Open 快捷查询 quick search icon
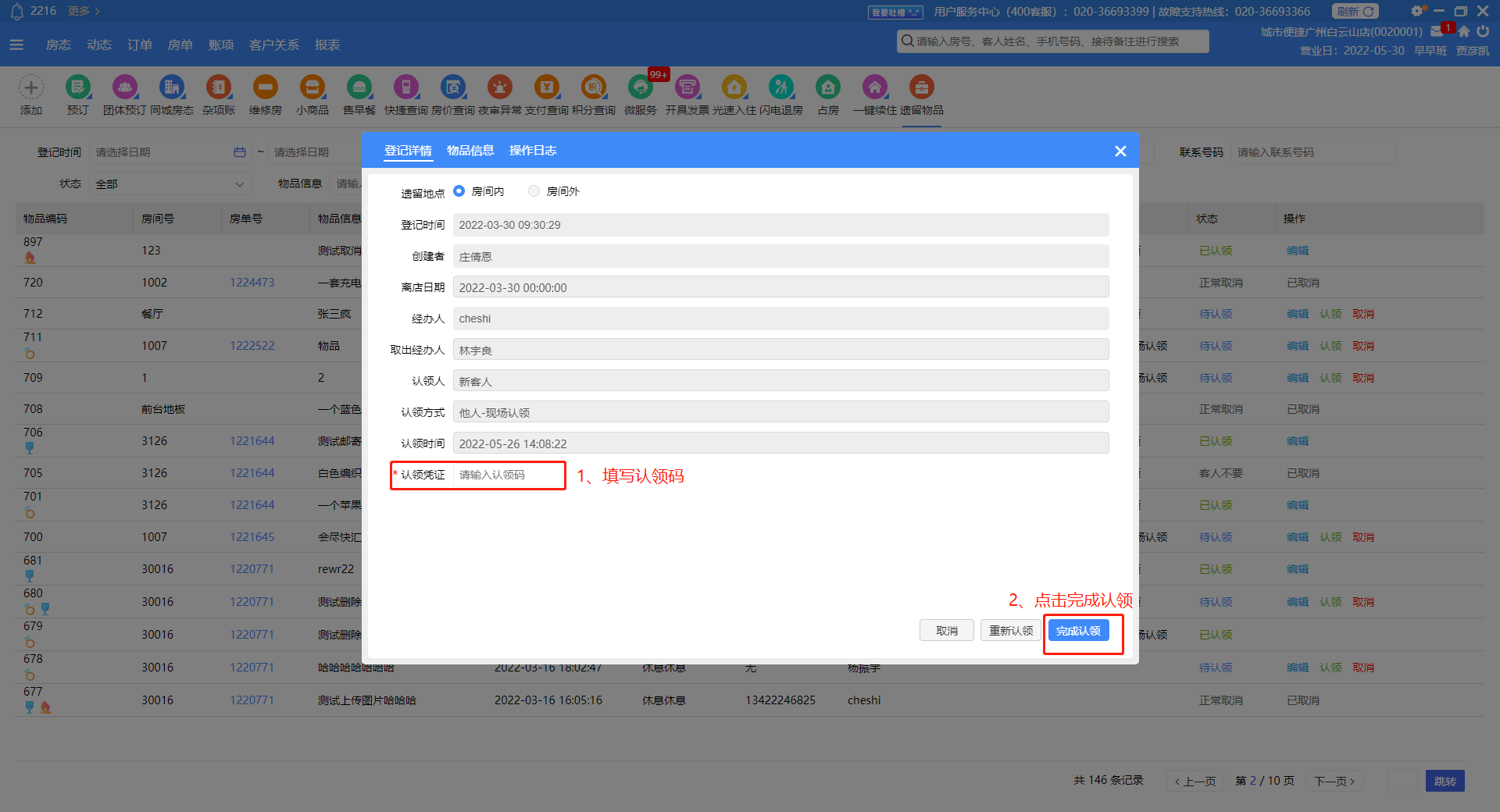 pyautogui.click(x=406, y=87)
